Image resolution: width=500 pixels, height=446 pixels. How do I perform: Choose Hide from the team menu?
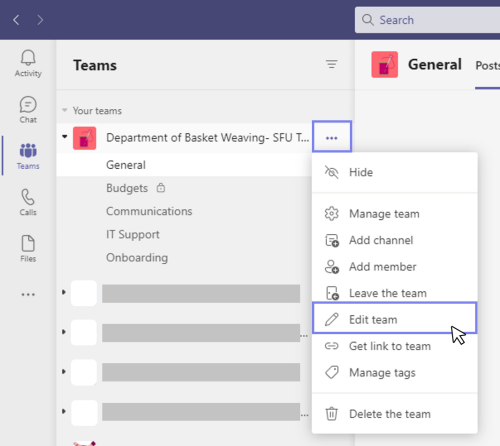pos(395,172)
